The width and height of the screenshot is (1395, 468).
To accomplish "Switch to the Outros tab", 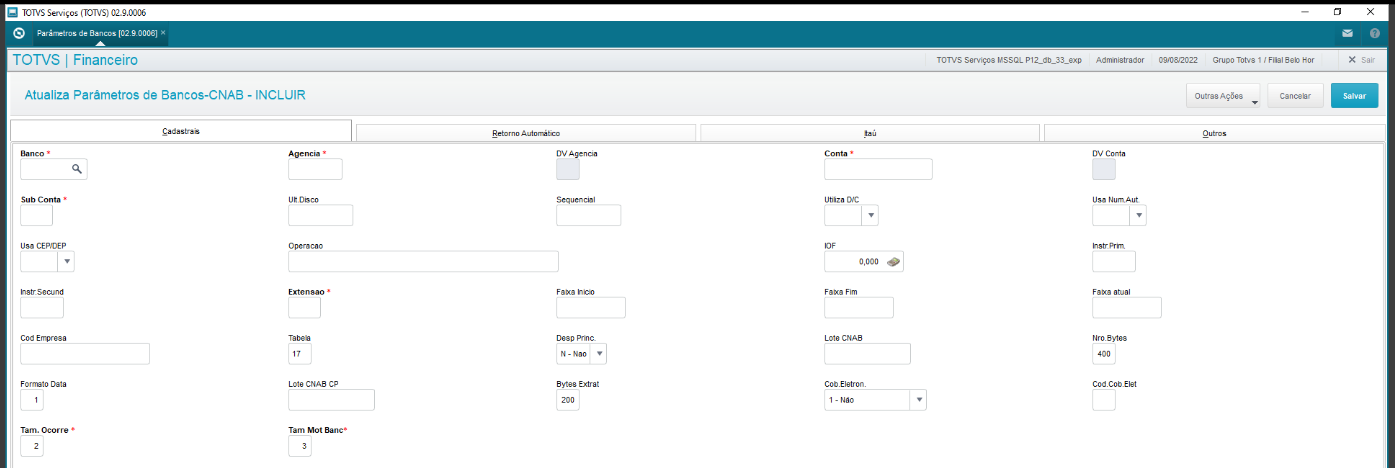I will 1214,132.
